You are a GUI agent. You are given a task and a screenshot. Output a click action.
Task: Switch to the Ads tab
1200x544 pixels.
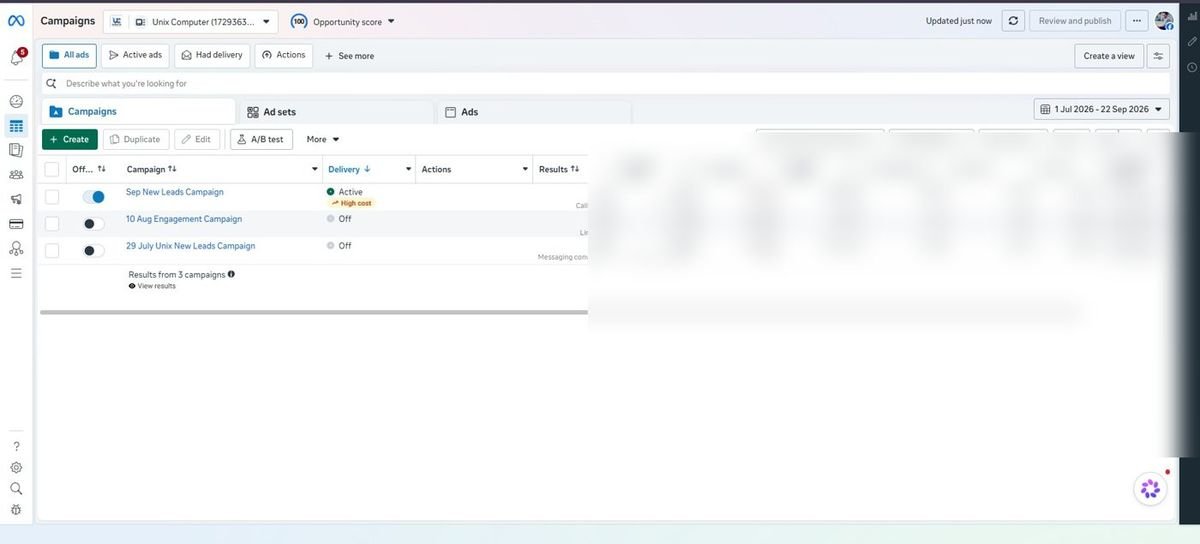click(534, 112)
